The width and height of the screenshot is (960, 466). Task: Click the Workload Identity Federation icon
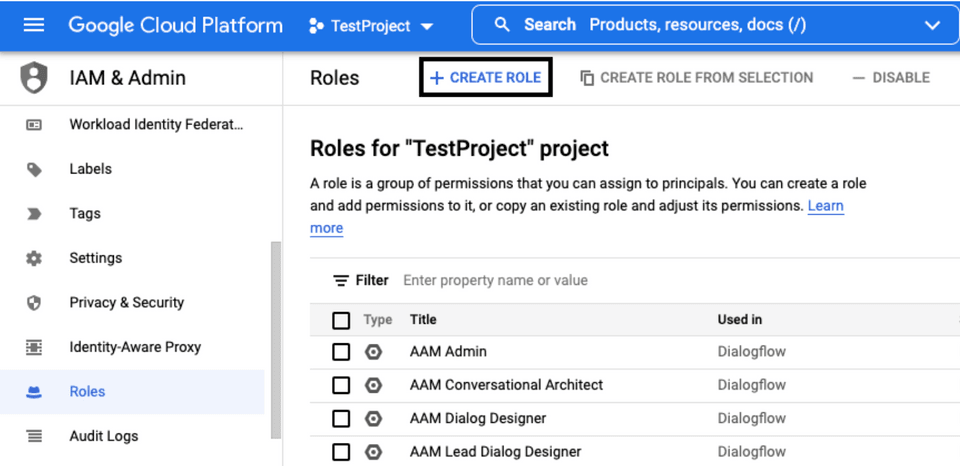(x=34, y=125)
